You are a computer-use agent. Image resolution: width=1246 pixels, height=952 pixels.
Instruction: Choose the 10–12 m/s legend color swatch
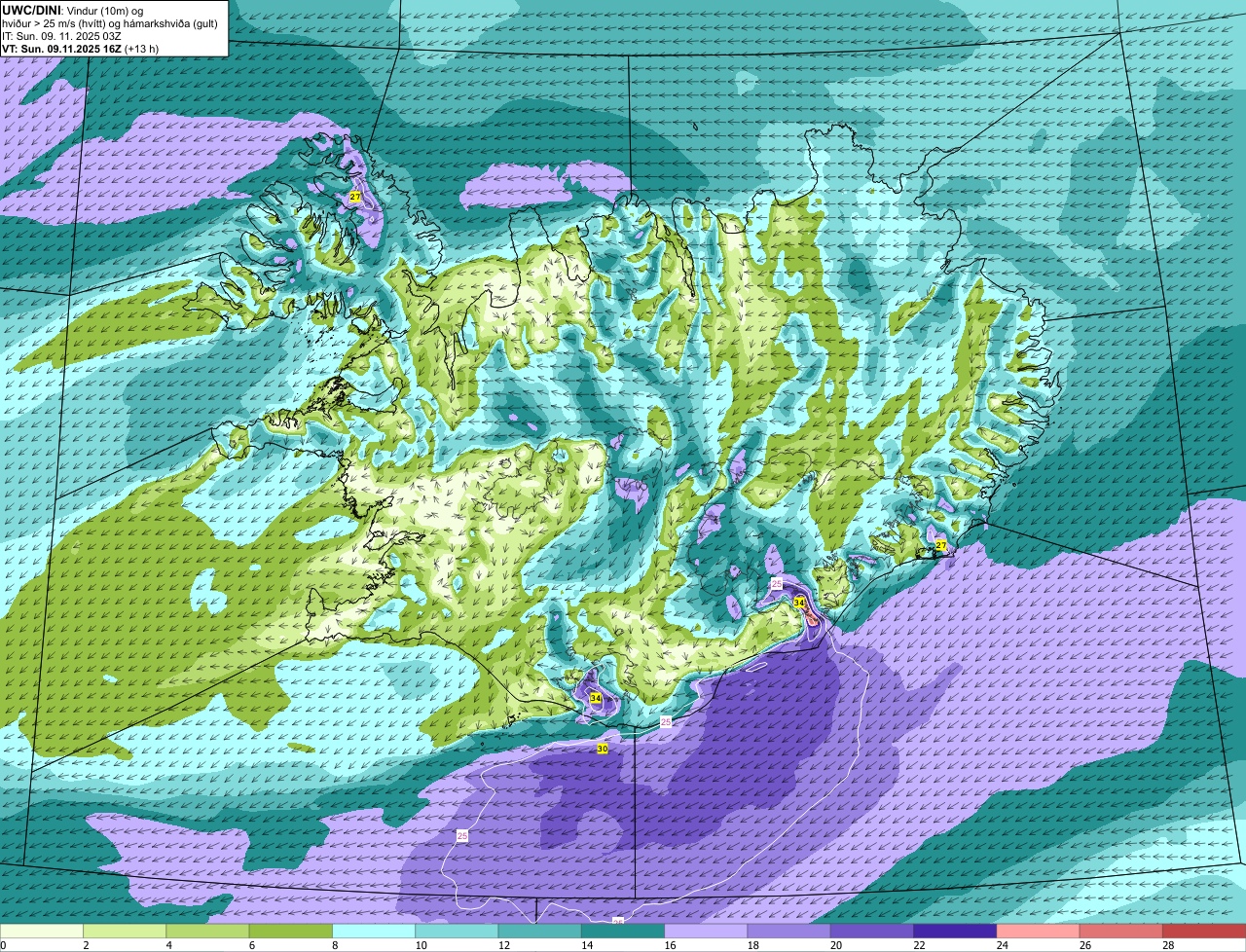coord(457,932)
